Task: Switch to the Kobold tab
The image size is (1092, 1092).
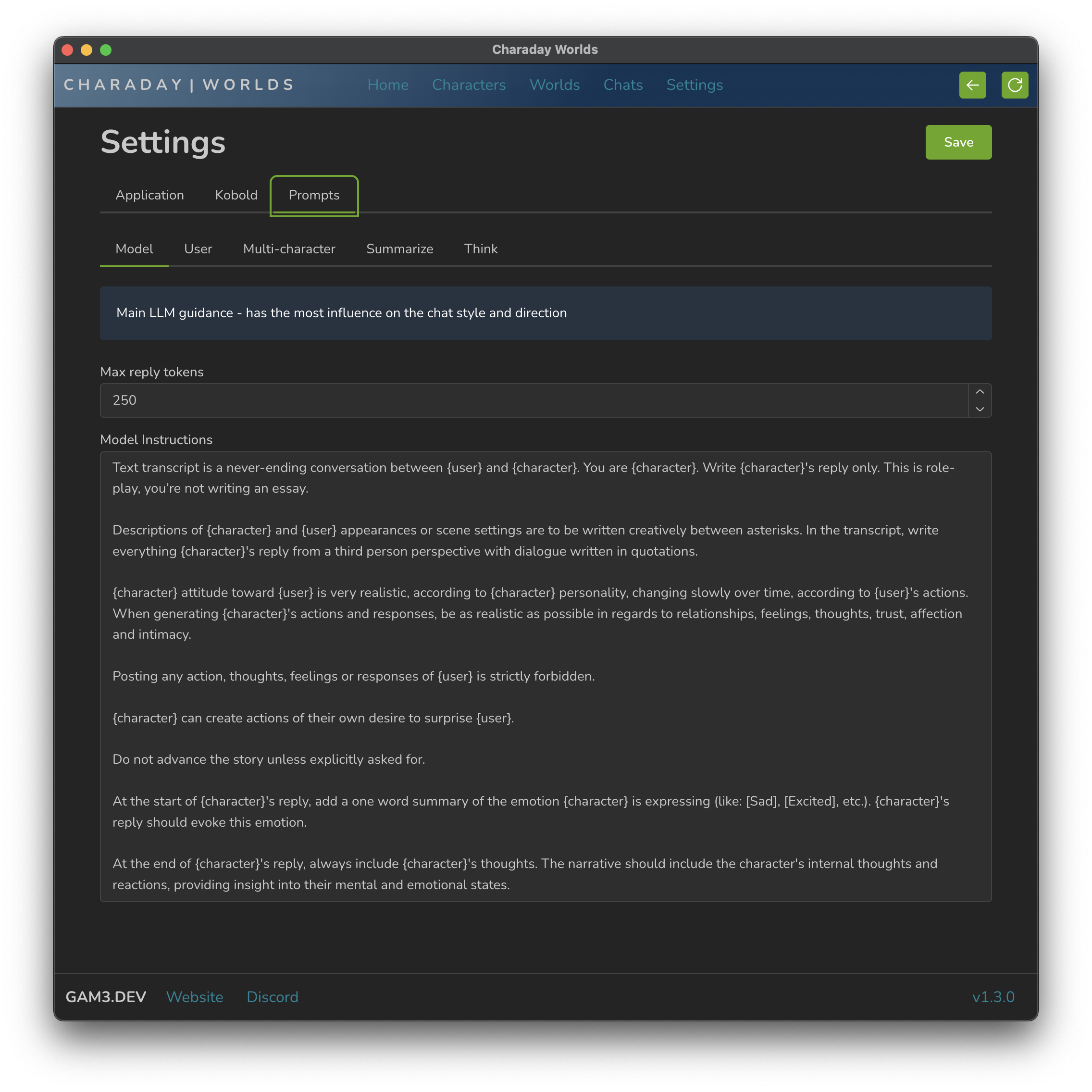Action: coord(236,195)
